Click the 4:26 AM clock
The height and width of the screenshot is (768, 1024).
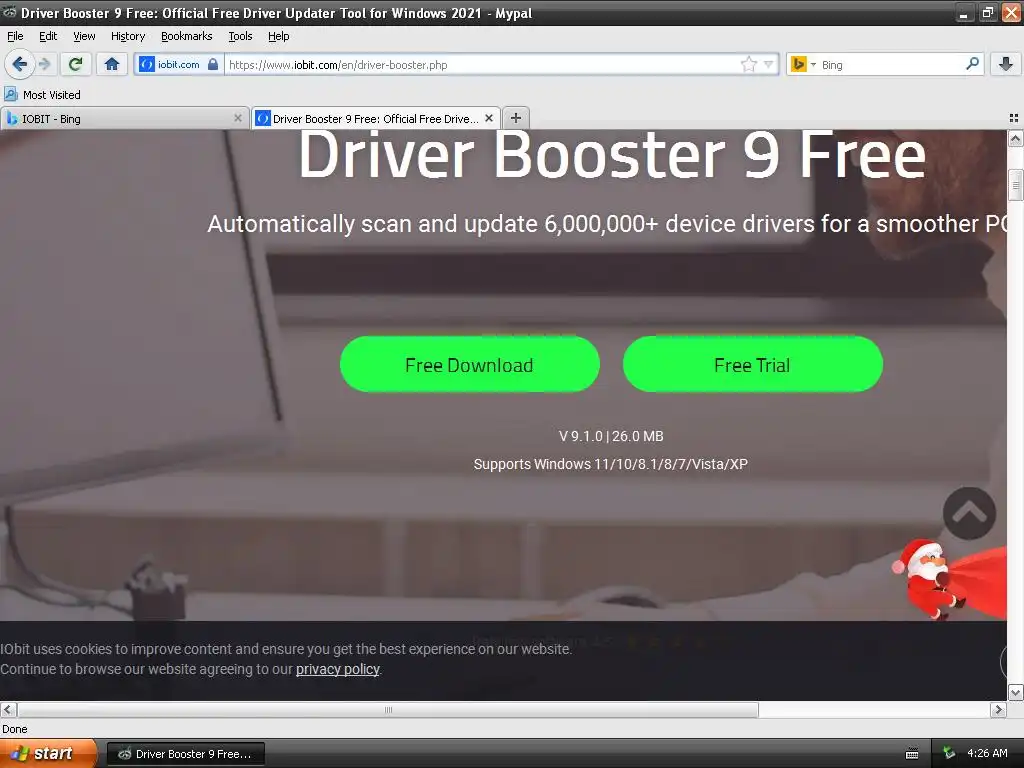[987, 753]
